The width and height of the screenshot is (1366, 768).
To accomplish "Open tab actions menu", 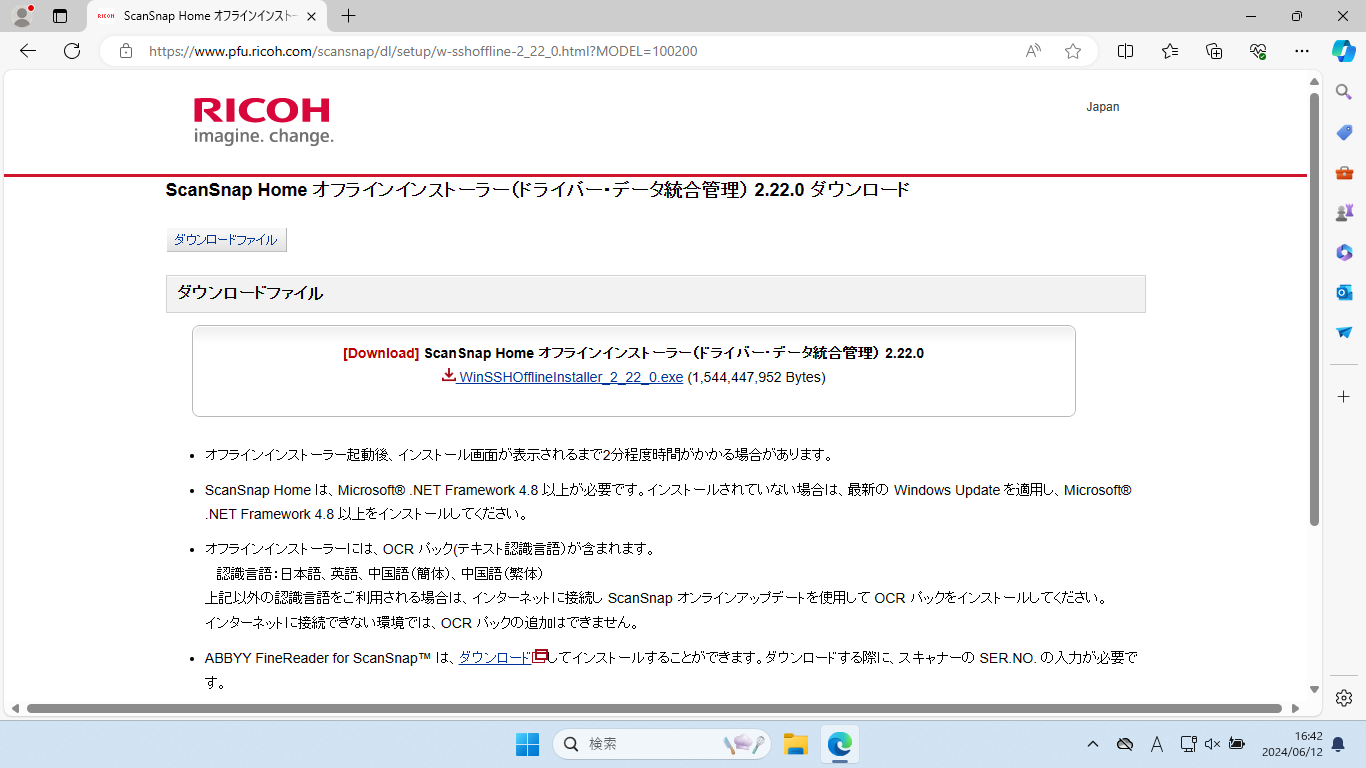I will coord(60,16).
